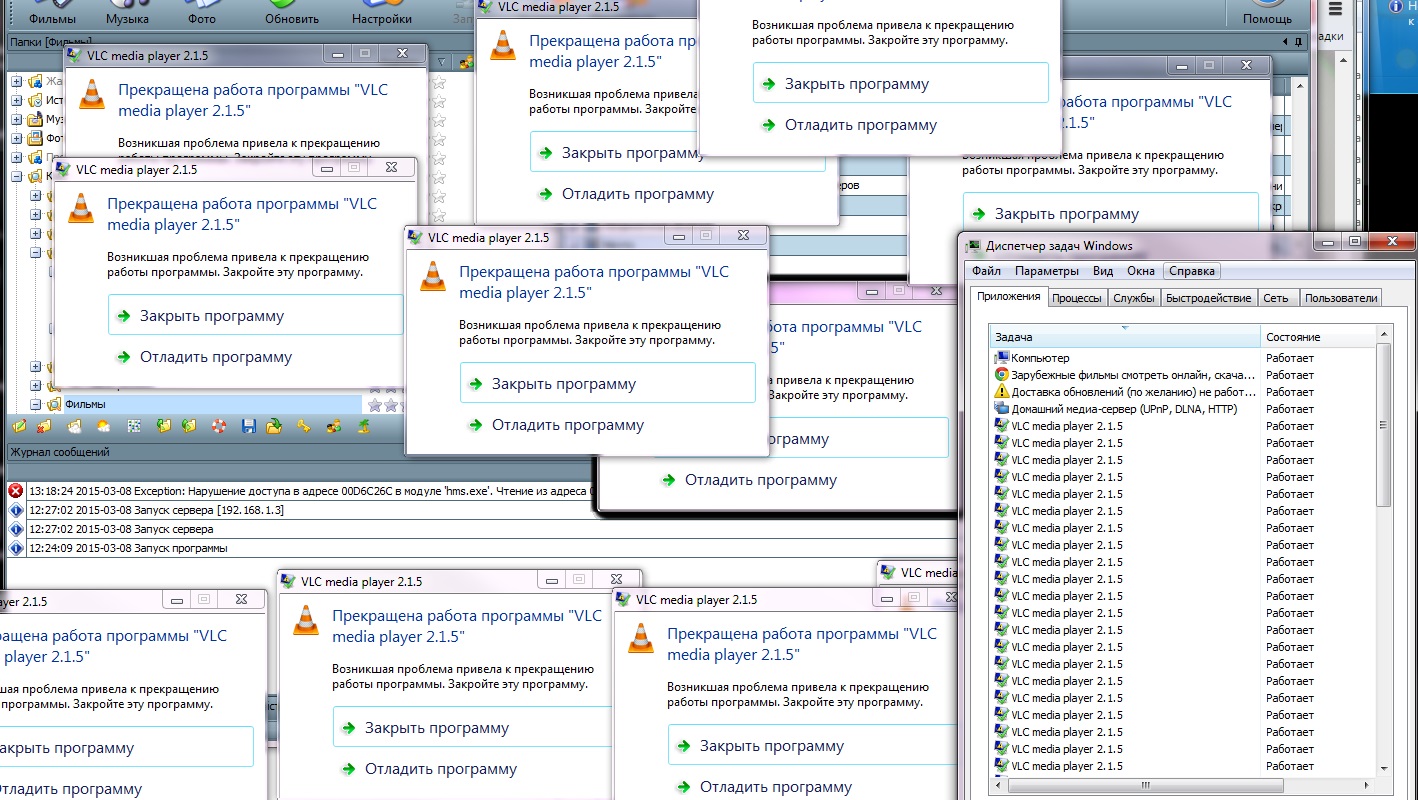Click the sun and cloud icon

[103, 427]
